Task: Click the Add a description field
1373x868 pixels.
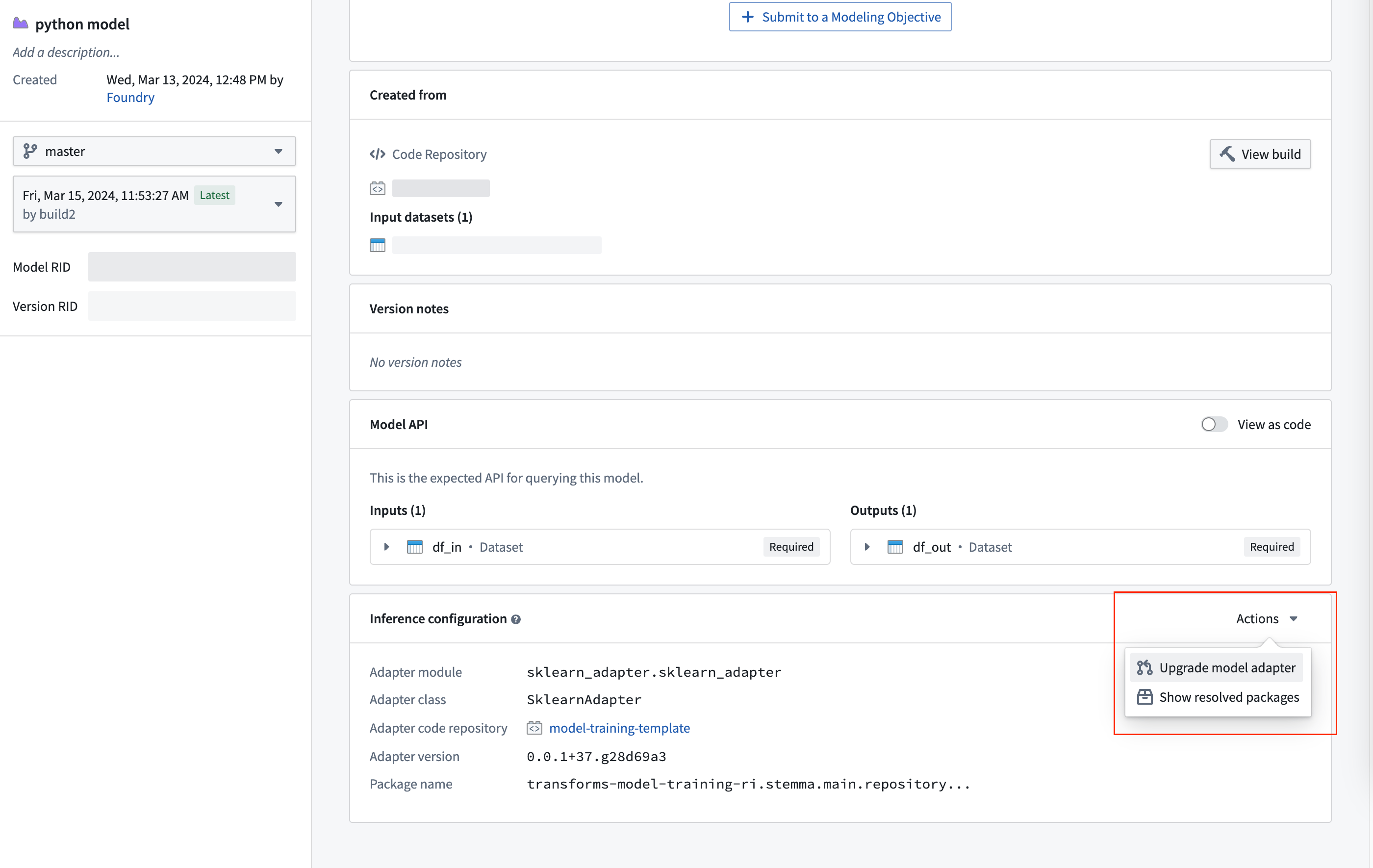Action: 66,52
